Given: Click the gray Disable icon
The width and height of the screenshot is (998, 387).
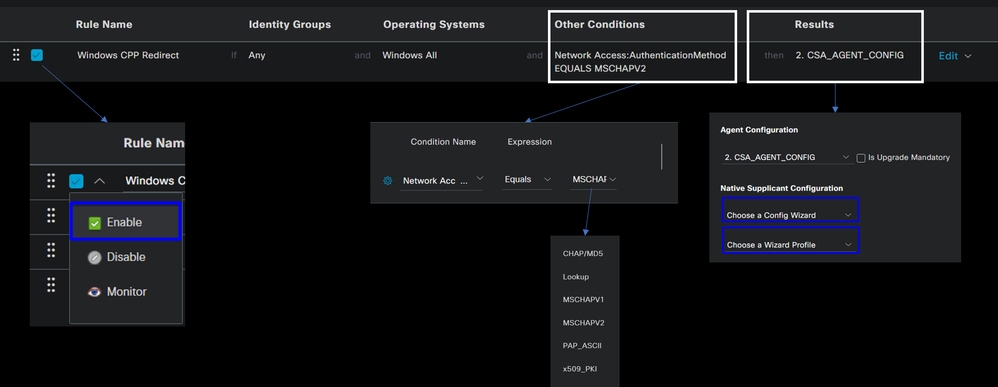Looking at the screenshot, I should click(95, 258).
